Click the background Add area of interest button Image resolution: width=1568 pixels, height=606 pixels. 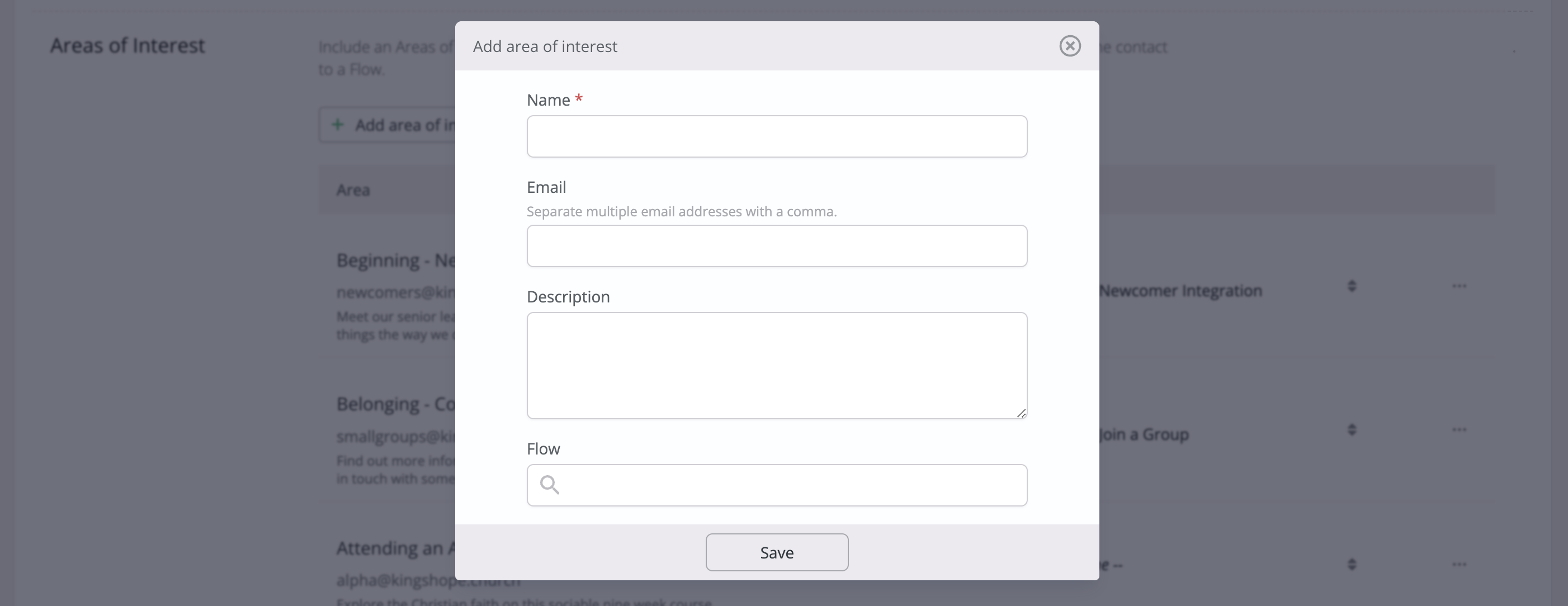tap(387, 125)
